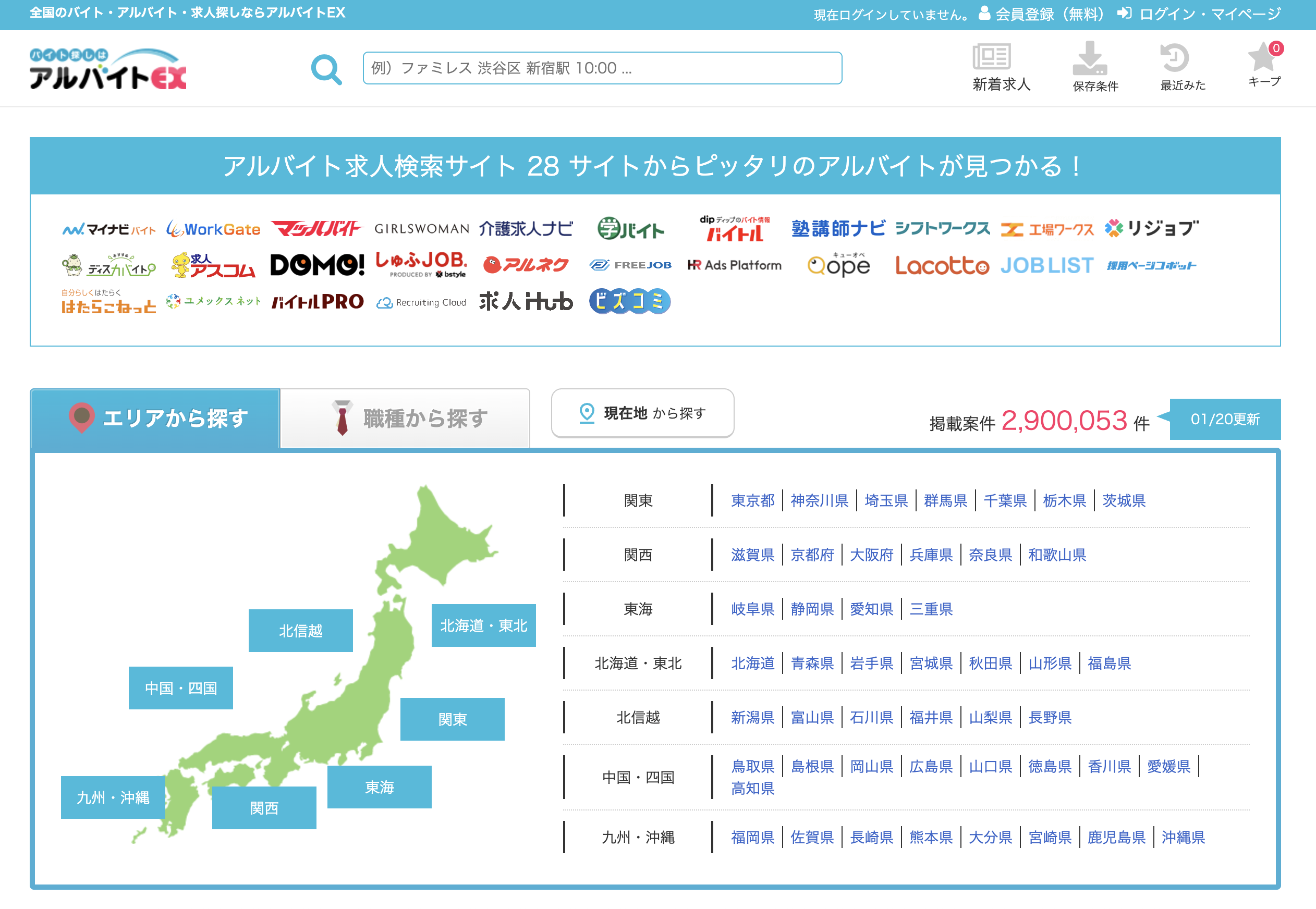Select the エリアから探す tab
Screen dimensions: 1316x909
tap(155, 419)
